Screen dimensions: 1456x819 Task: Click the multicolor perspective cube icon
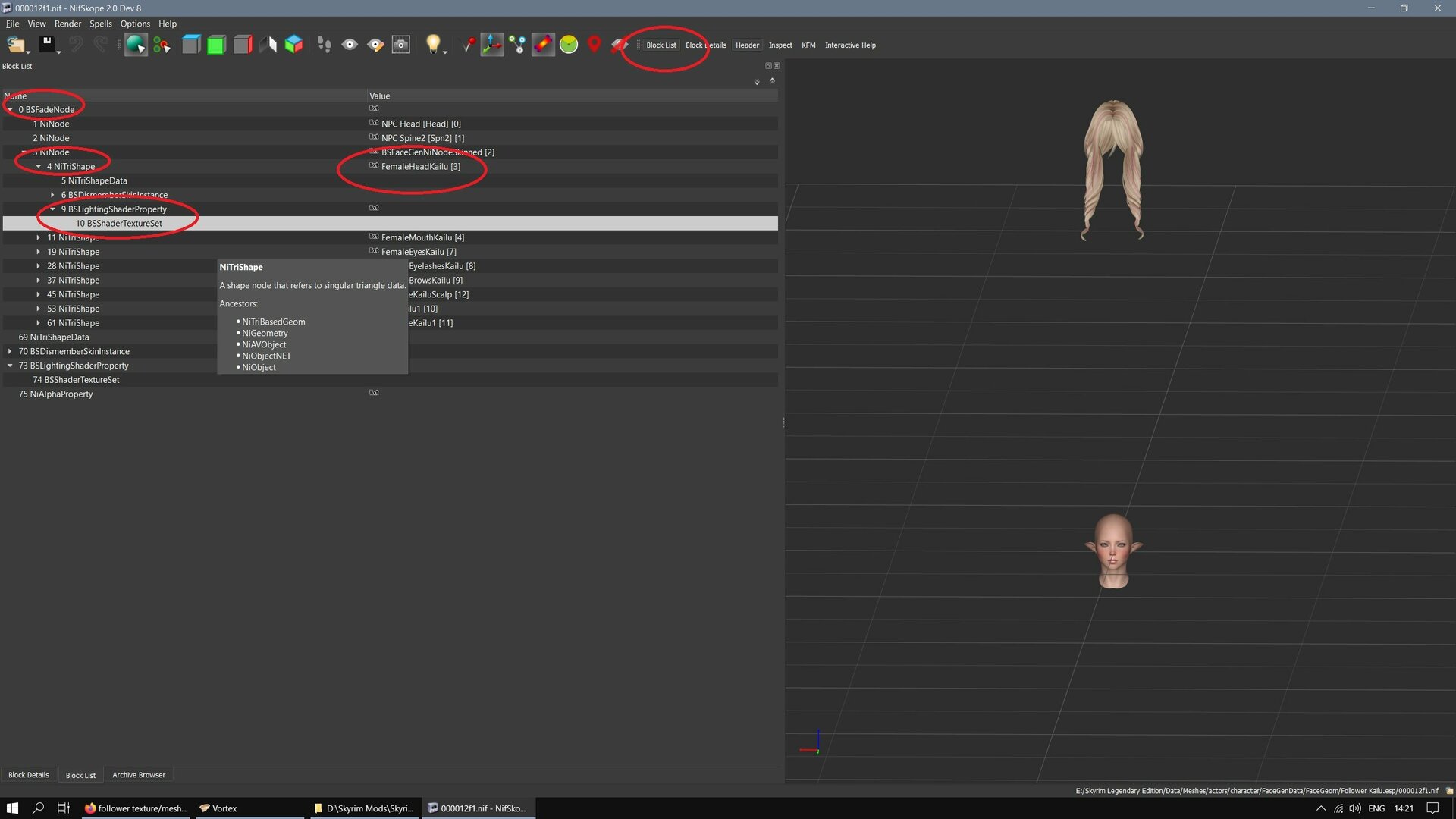tap(294, 45)
